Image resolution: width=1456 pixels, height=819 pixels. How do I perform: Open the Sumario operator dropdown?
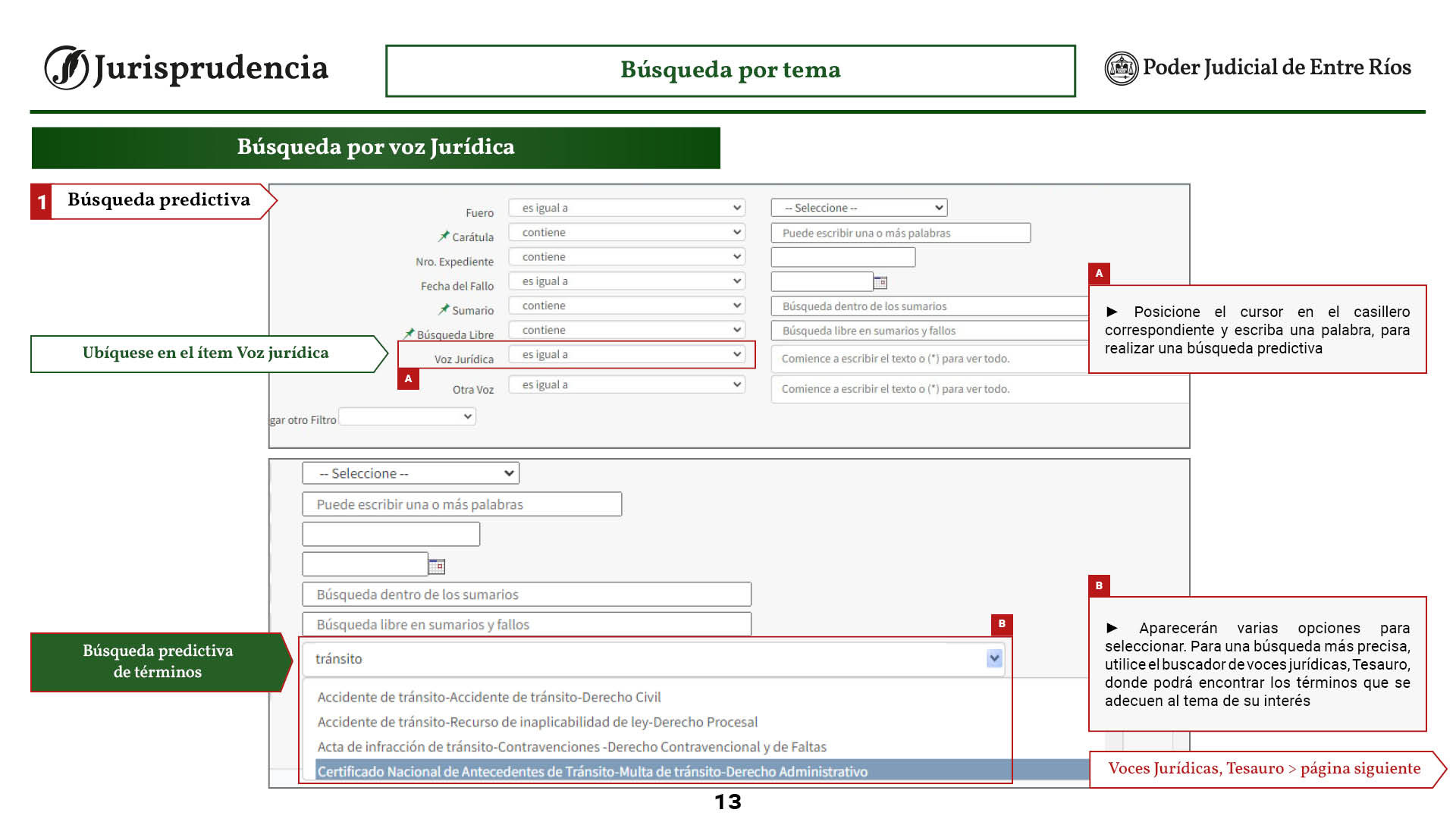coord(626,305)
